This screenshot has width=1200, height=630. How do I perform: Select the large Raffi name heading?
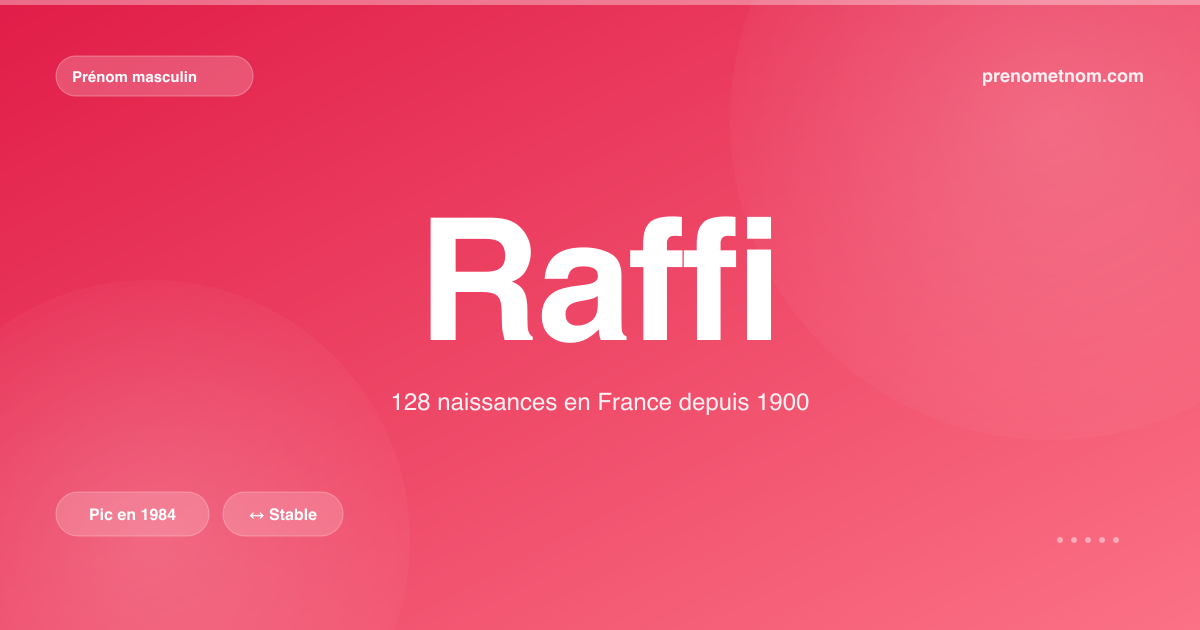pos(600,279)
